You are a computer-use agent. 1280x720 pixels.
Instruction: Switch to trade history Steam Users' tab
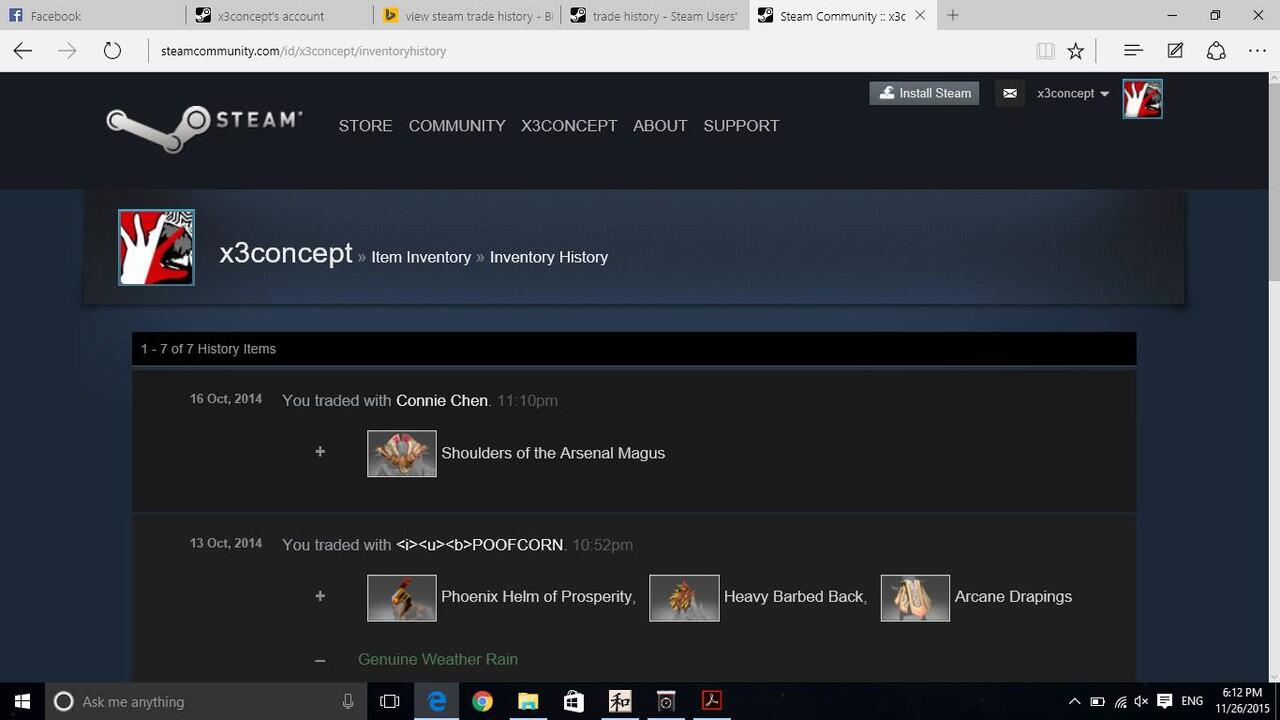pyautogui.click(x=655, y=16)
